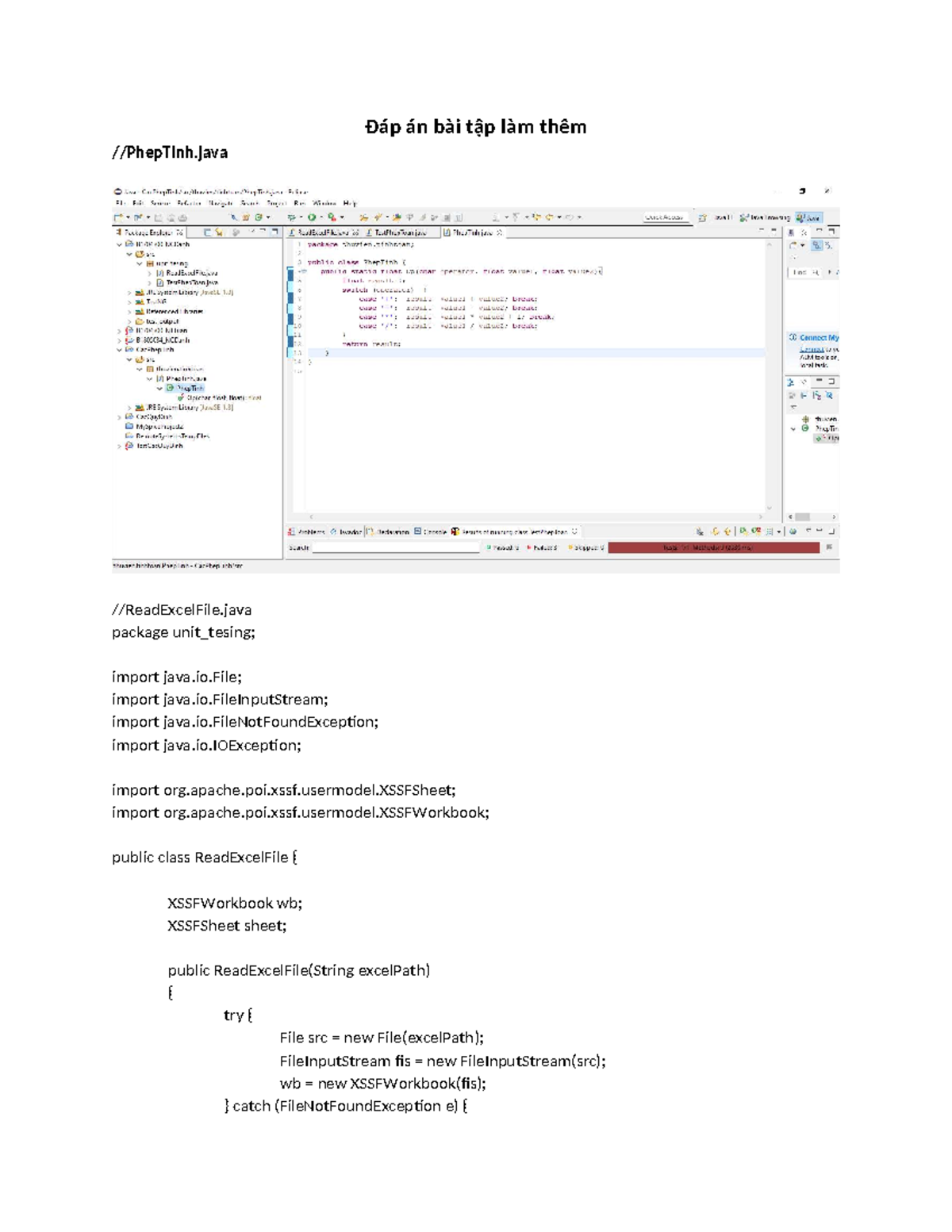Image resolution: width=952 pixels, height=1232 pixels.
Task: Click the red test progress bar
Action: click(714, 547)
